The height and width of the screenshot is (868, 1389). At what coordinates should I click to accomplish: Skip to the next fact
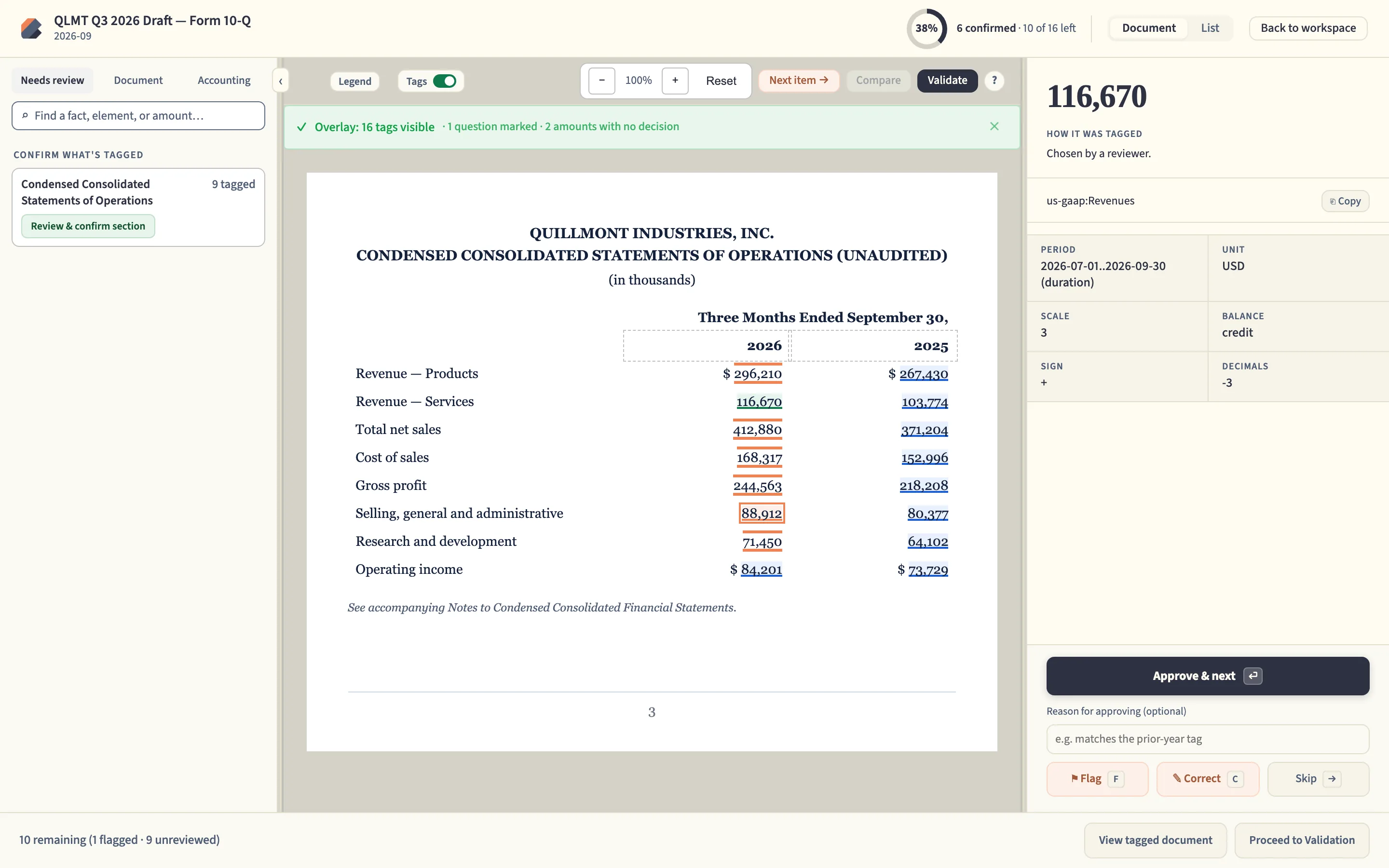1318,779
